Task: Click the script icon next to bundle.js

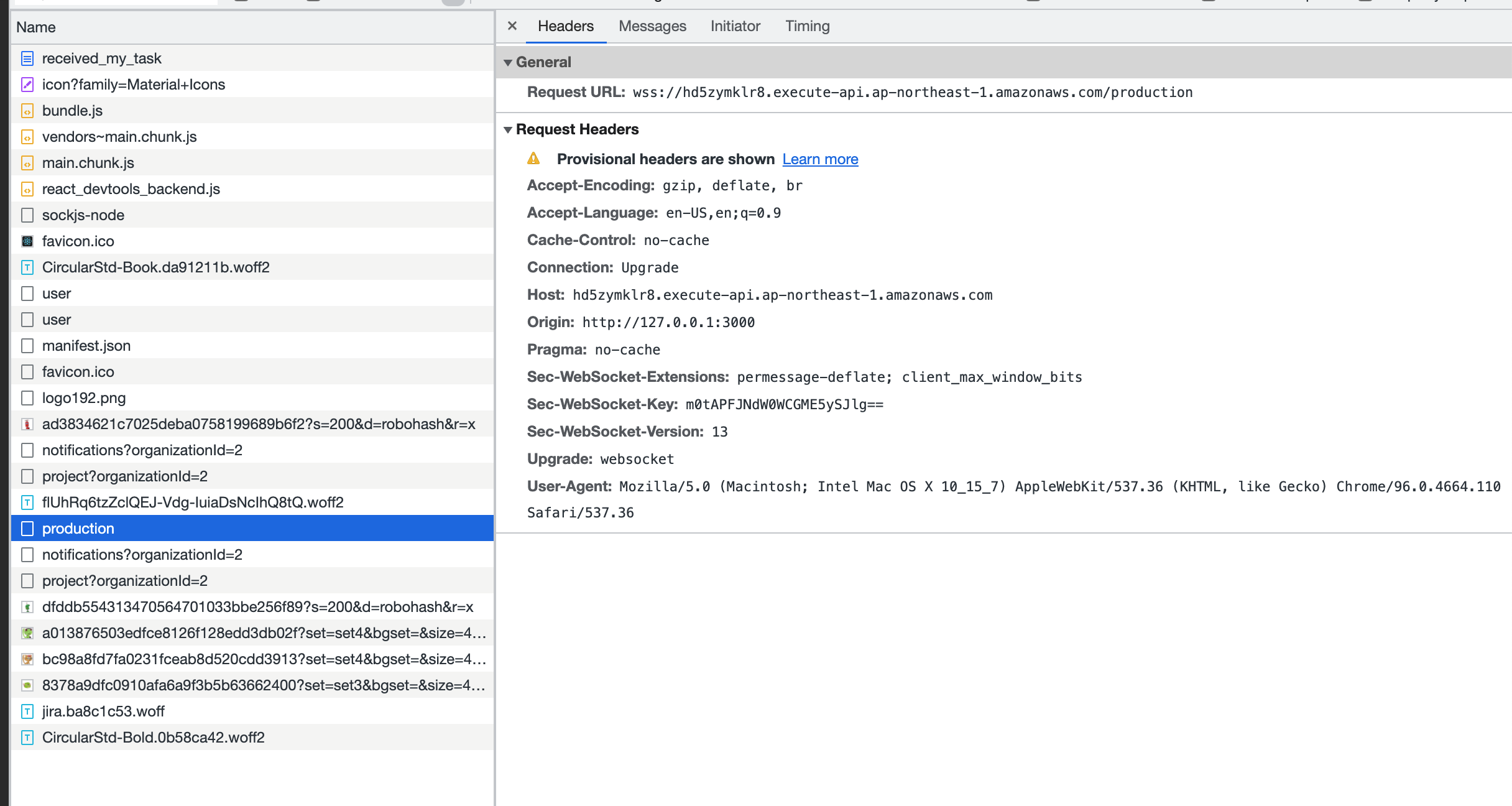Action: click(x=27, y=111)
